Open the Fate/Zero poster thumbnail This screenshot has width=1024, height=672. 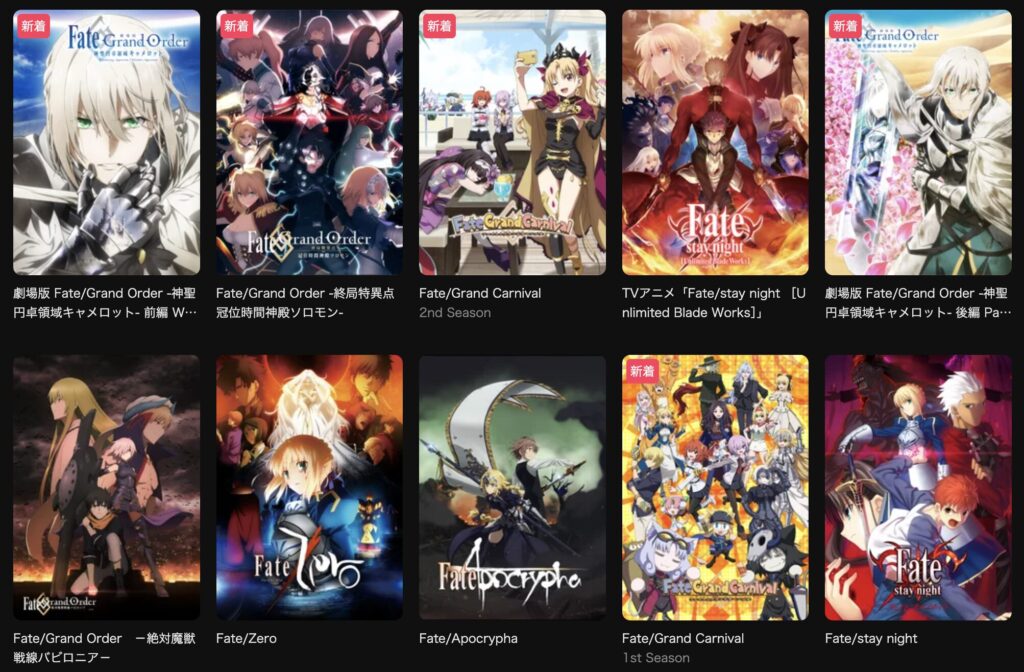[x=309, y=487]
